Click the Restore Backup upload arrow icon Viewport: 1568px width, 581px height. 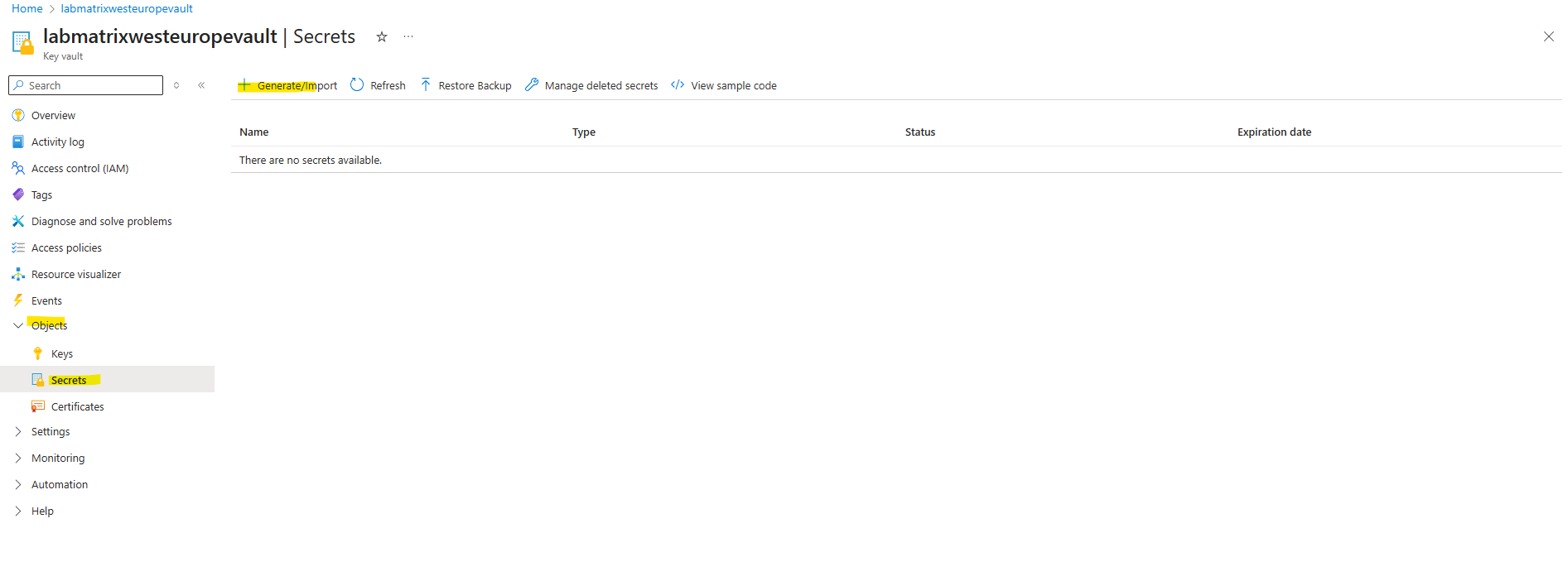point(426,85)
